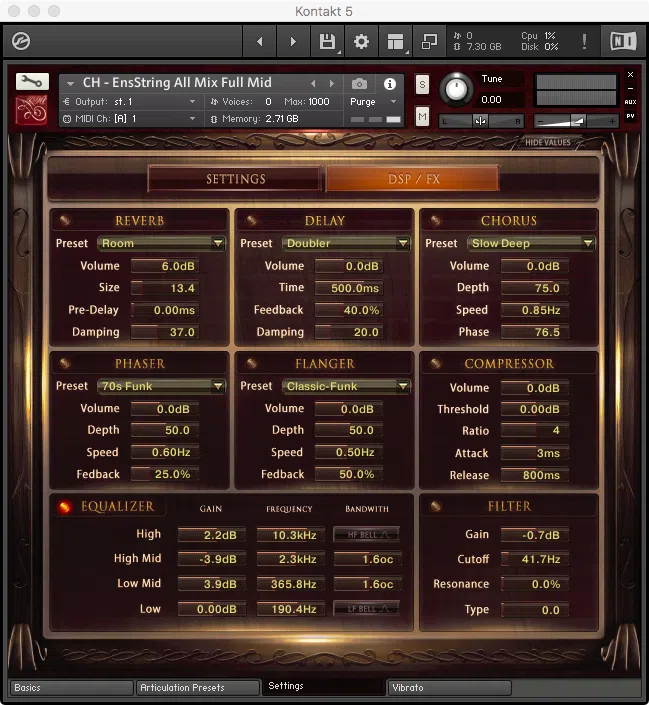Click the workspace layout panel icon
649x705 pixels.
pos(395,42)
